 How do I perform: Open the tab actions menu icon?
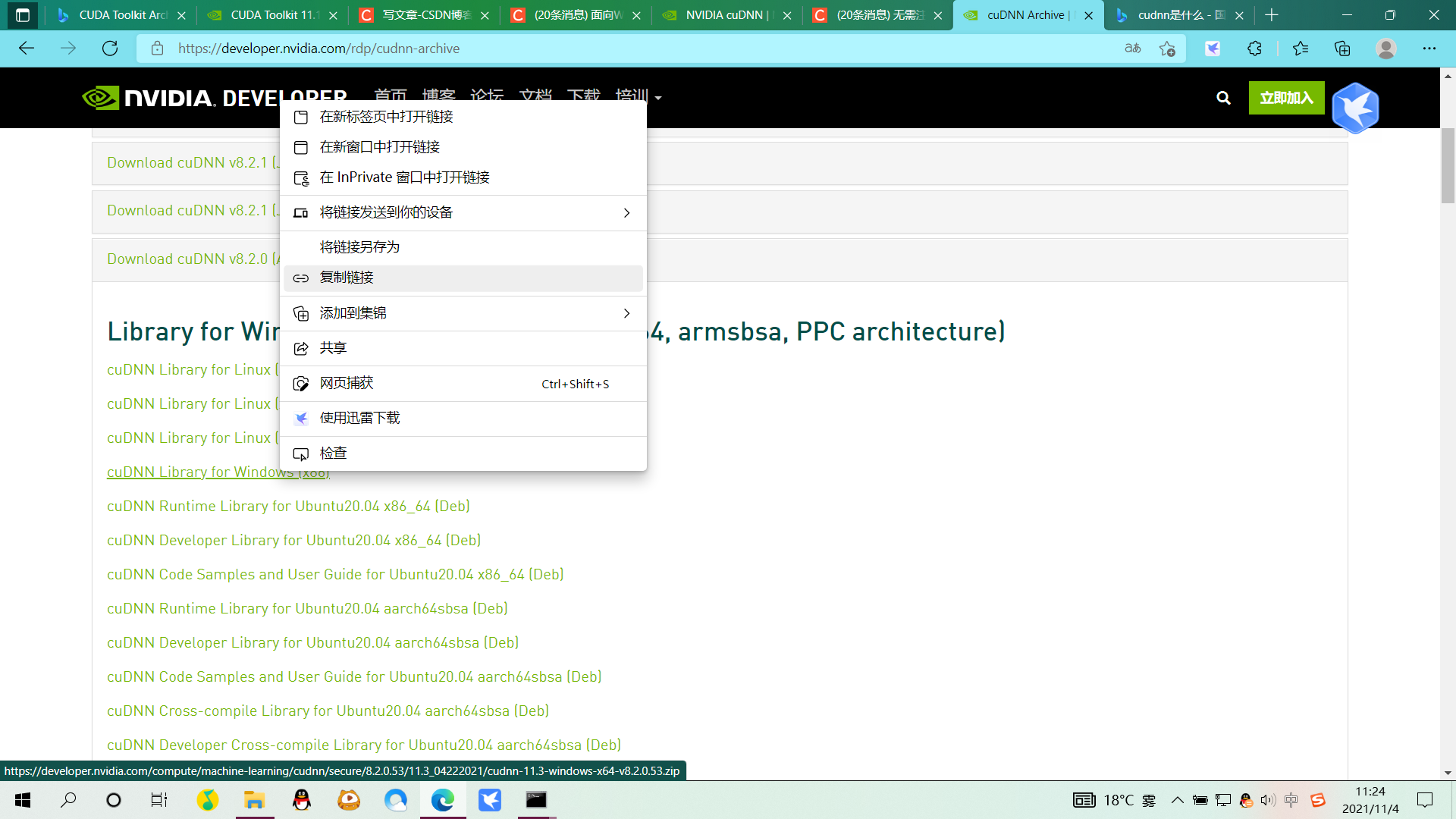23,15
